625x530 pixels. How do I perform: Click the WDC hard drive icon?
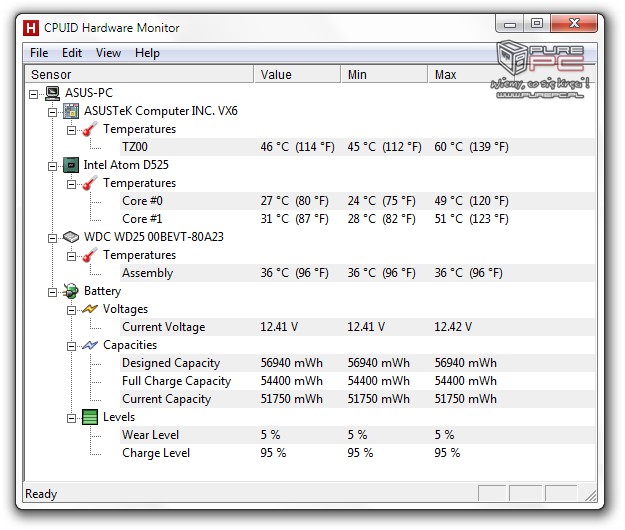71,237
